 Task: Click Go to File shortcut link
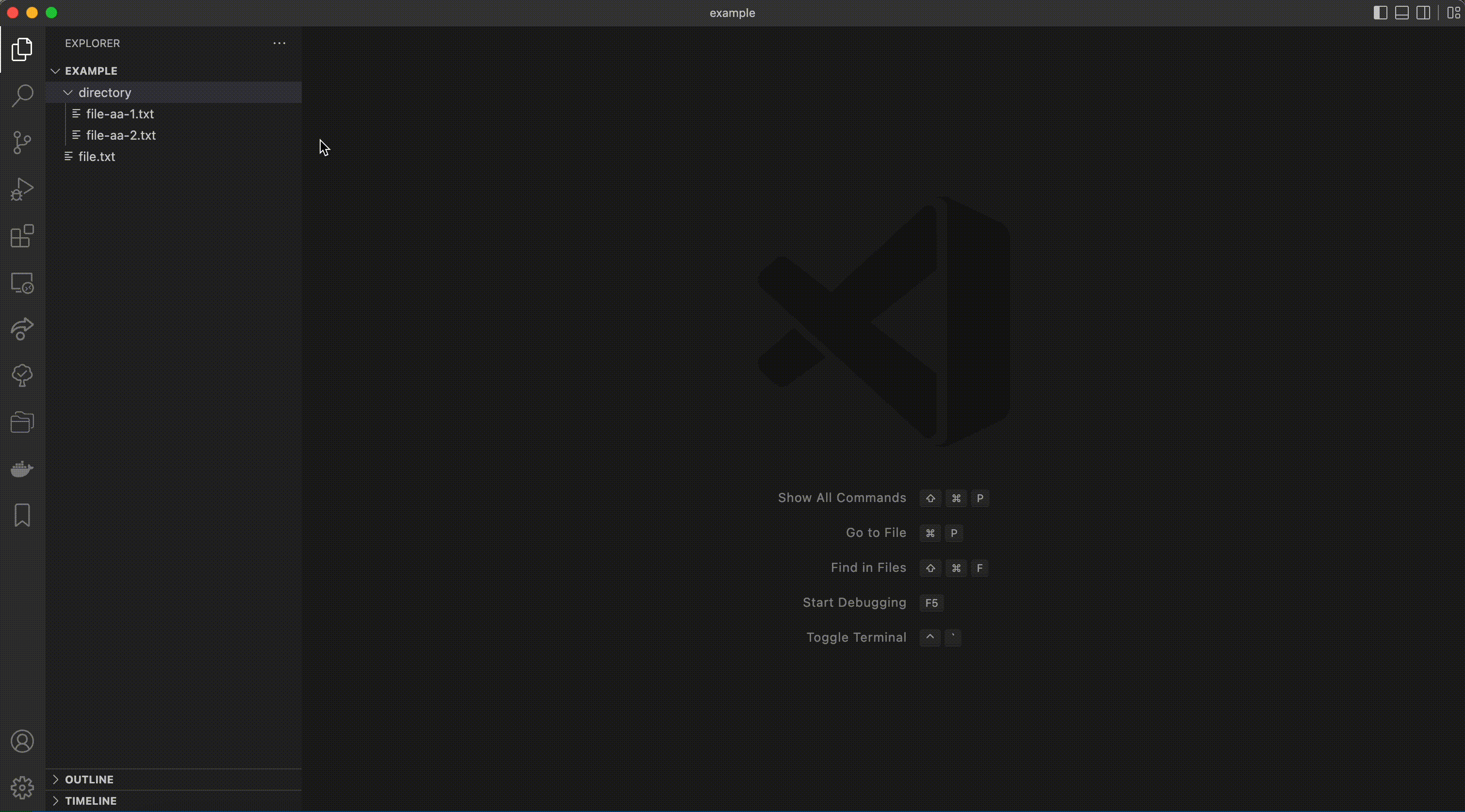[875, 532]
